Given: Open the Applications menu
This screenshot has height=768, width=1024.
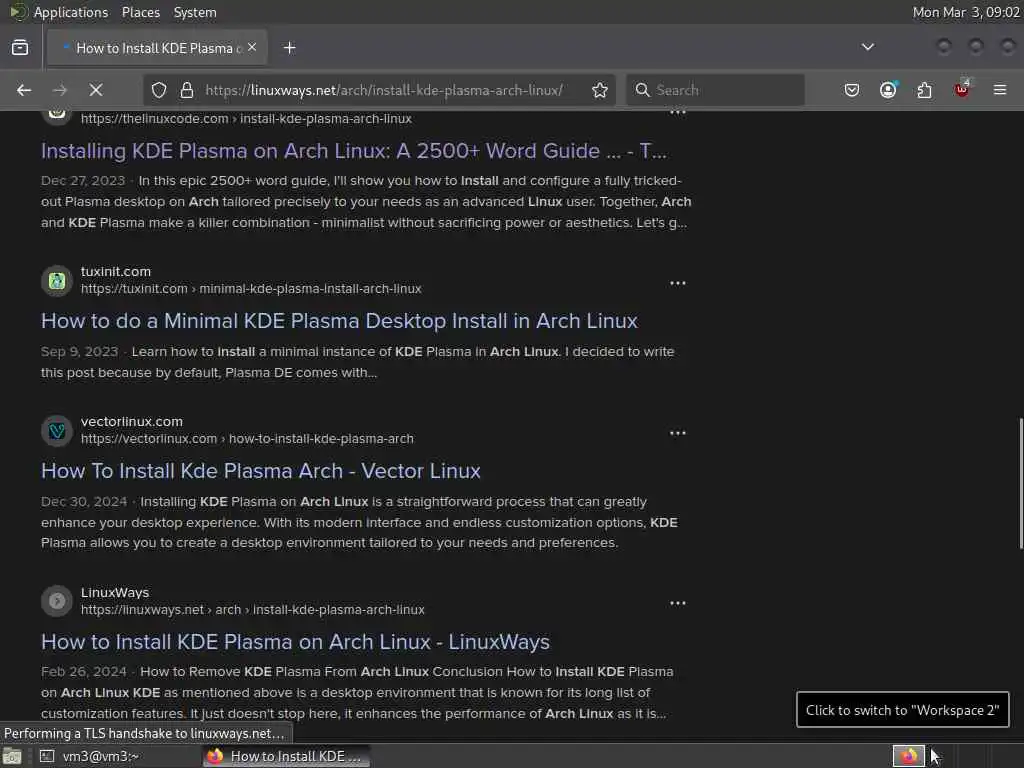Looking at the screenshot, I should 71,12.
